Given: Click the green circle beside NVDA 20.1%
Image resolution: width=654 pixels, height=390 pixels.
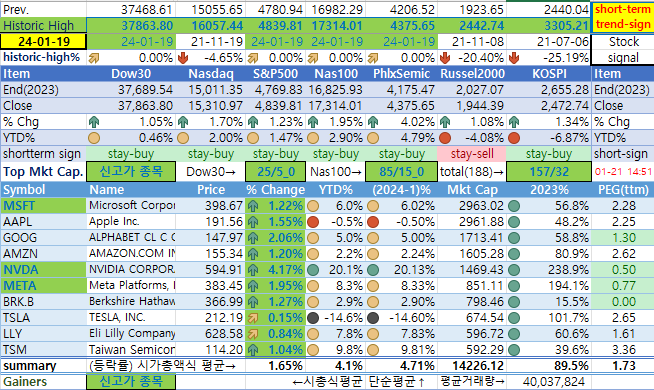Looking at the screenshot, I should 313,270.
